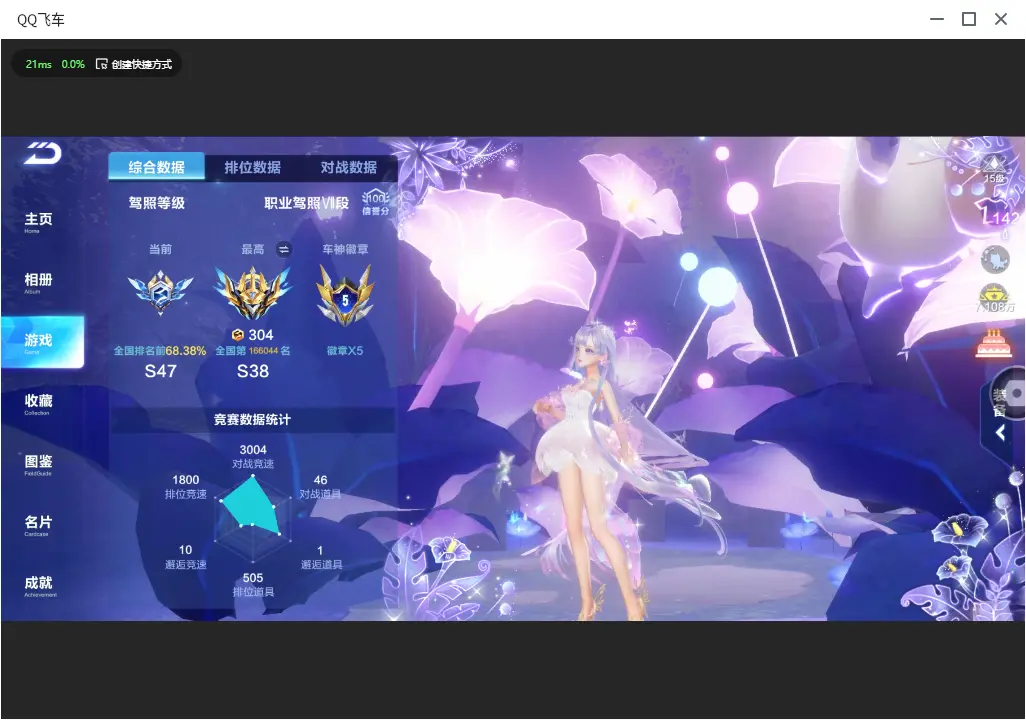Click the grey pet silhouette icon
The width and height of the screenshot is (1026, 720).
(995, 259)
